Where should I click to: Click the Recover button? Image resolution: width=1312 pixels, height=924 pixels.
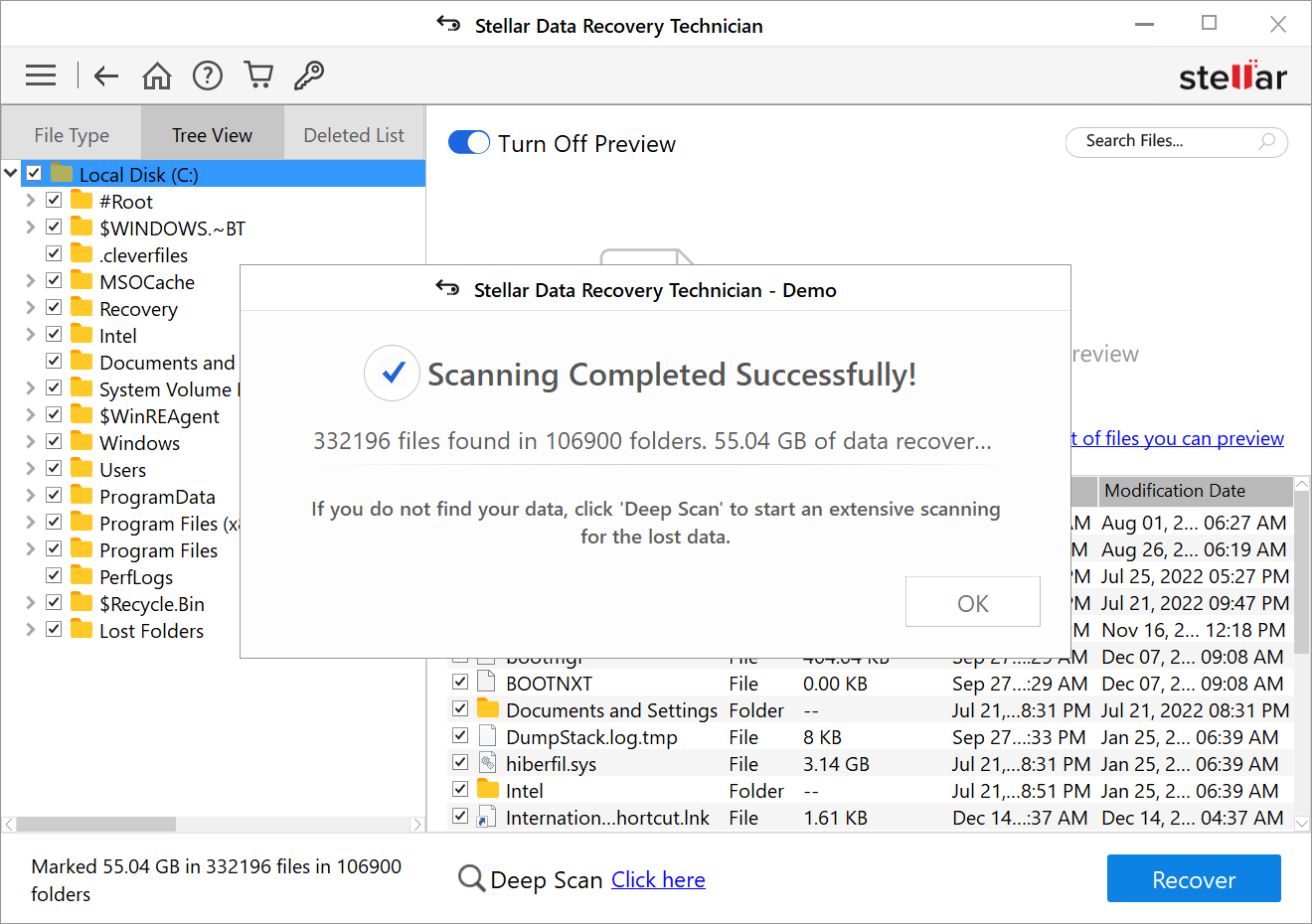pos(1194,879)
